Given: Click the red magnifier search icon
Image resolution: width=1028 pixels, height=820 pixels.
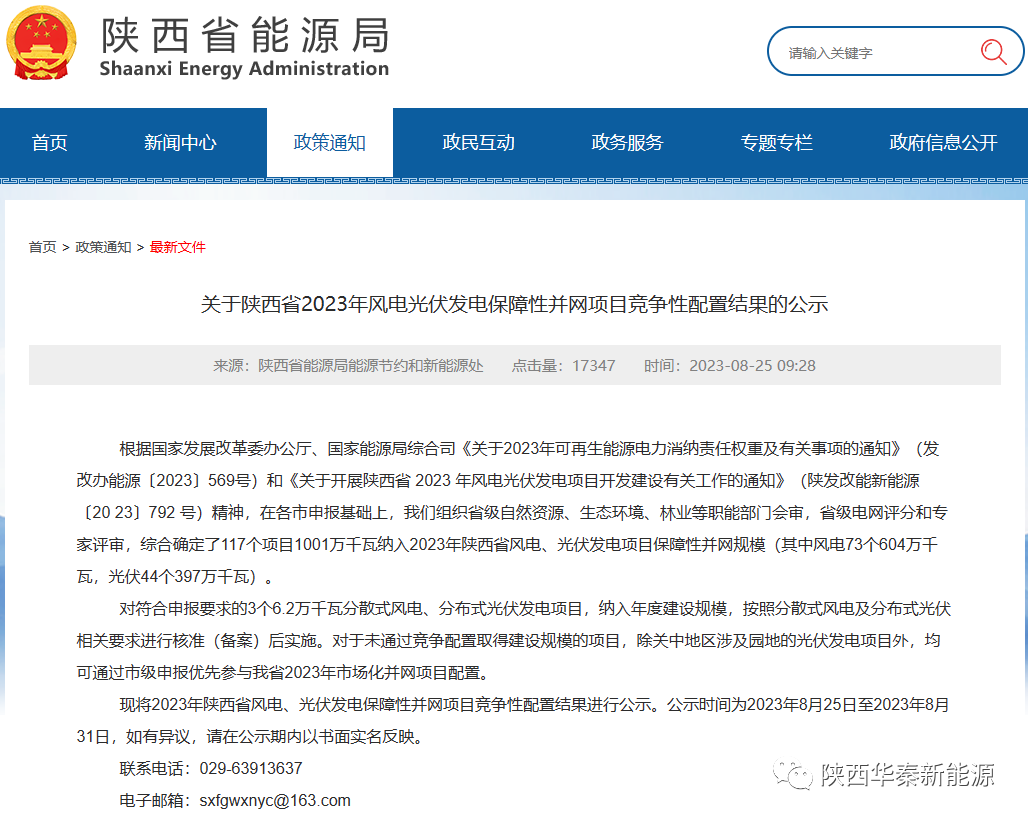Looking at the screenshot, I should pyautogui.click(x=993, y=52).
